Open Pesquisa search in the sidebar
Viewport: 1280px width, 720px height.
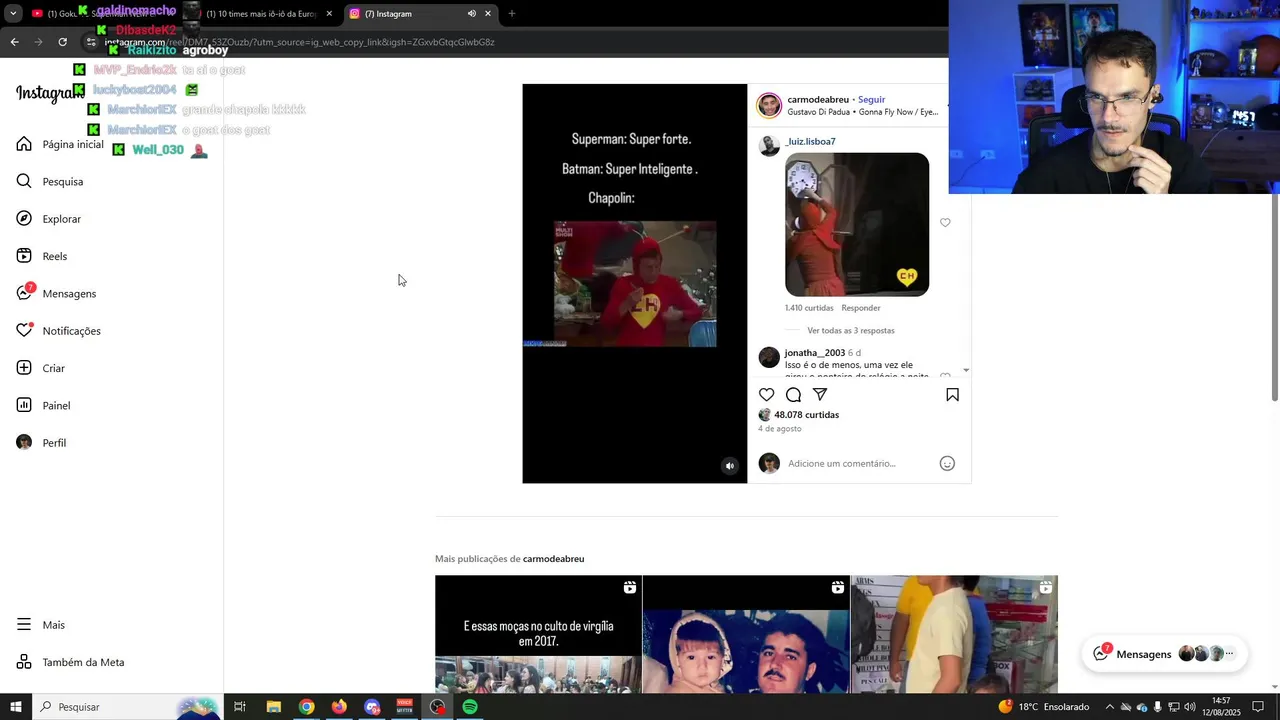pyautogui.click(x=50, y=181)
